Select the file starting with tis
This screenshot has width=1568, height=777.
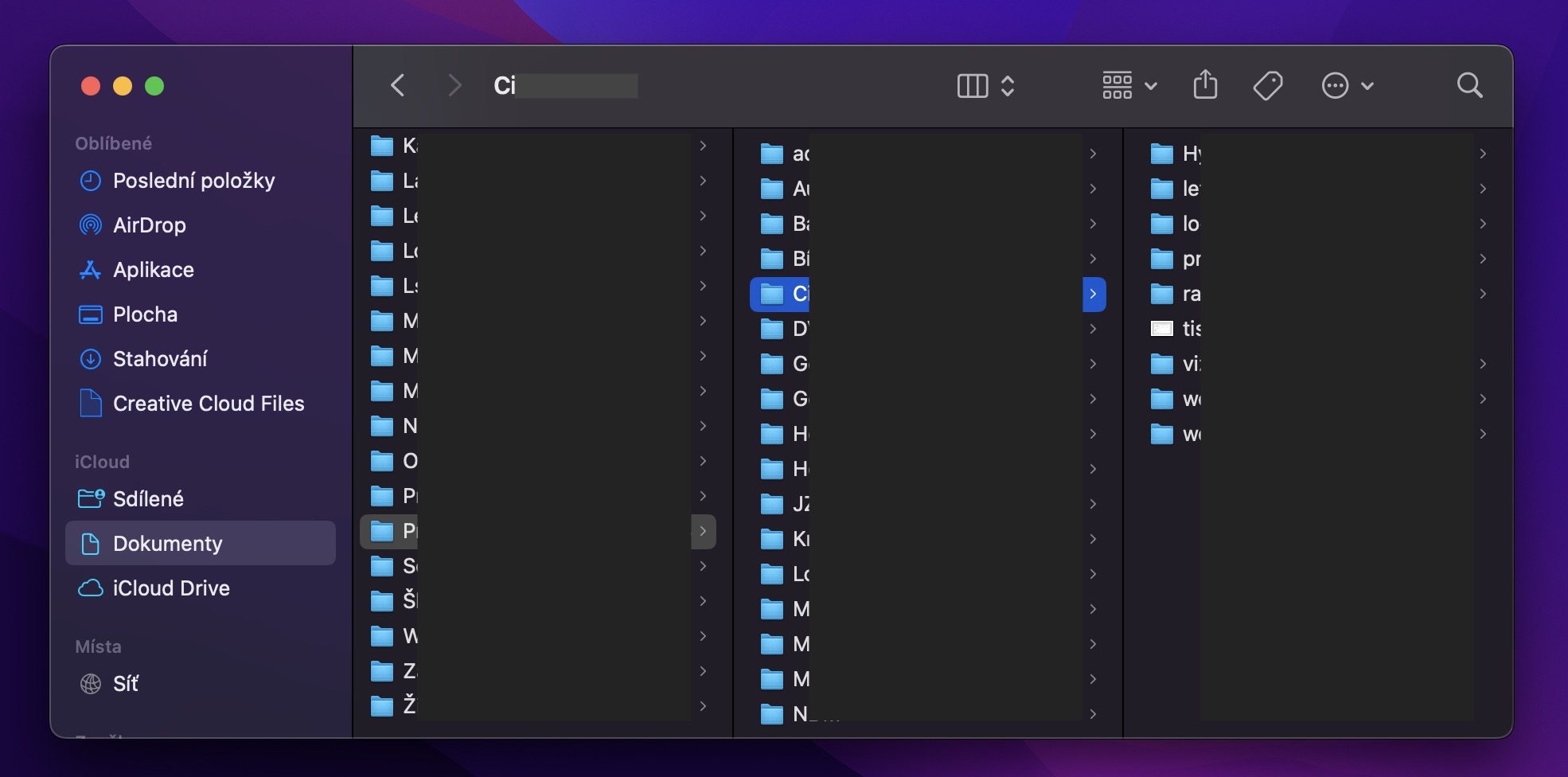[1318, 329]
